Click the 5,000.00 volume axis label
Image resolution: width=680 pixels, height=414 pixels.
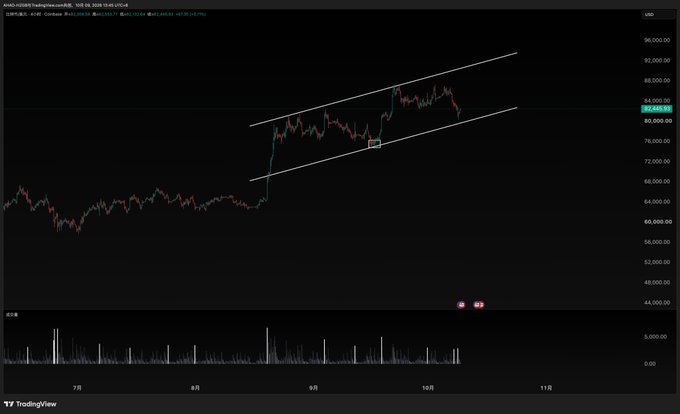click(655, 337)
